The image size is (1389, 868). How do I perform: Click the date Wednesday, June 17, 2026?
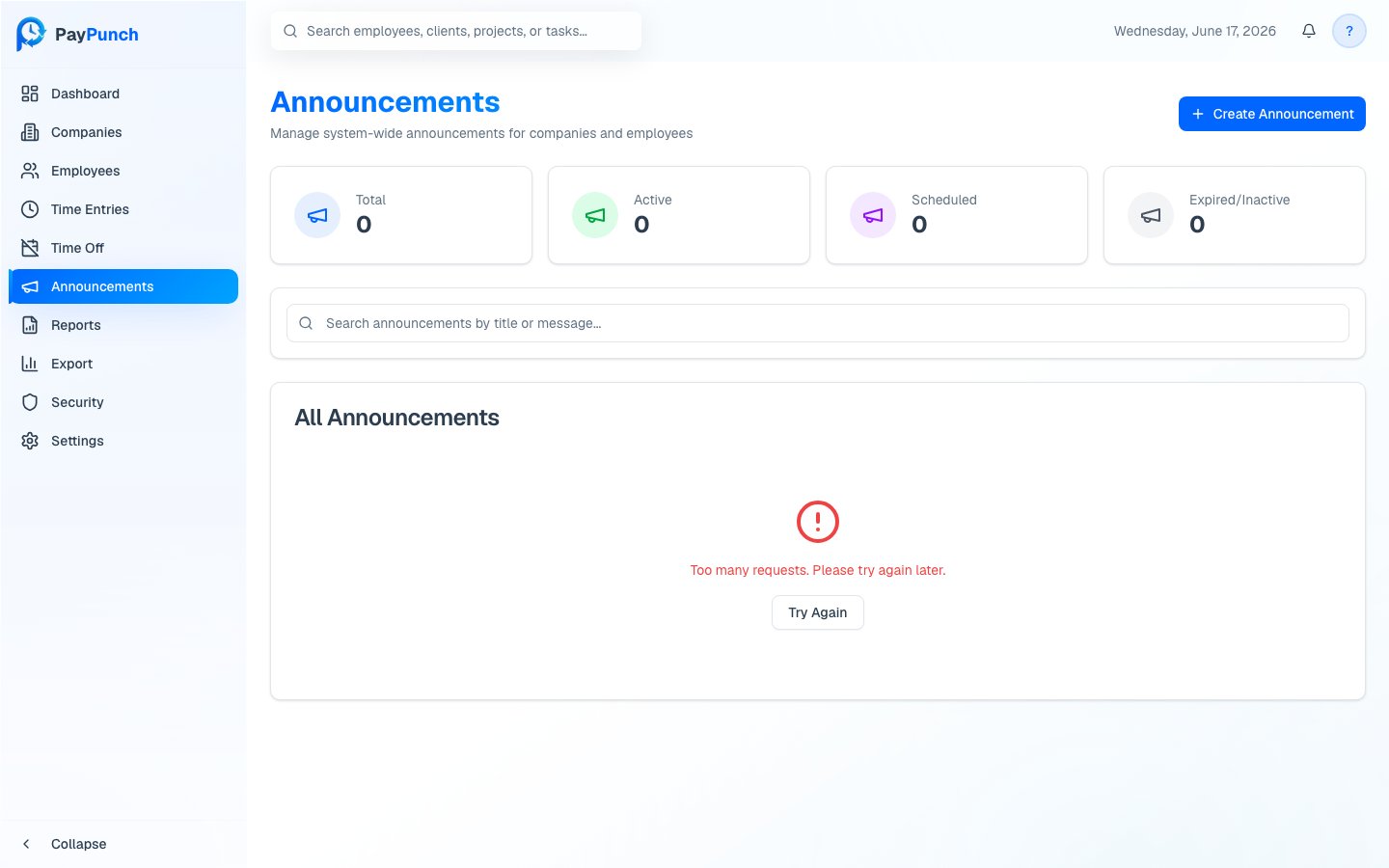coord(1195,31)
